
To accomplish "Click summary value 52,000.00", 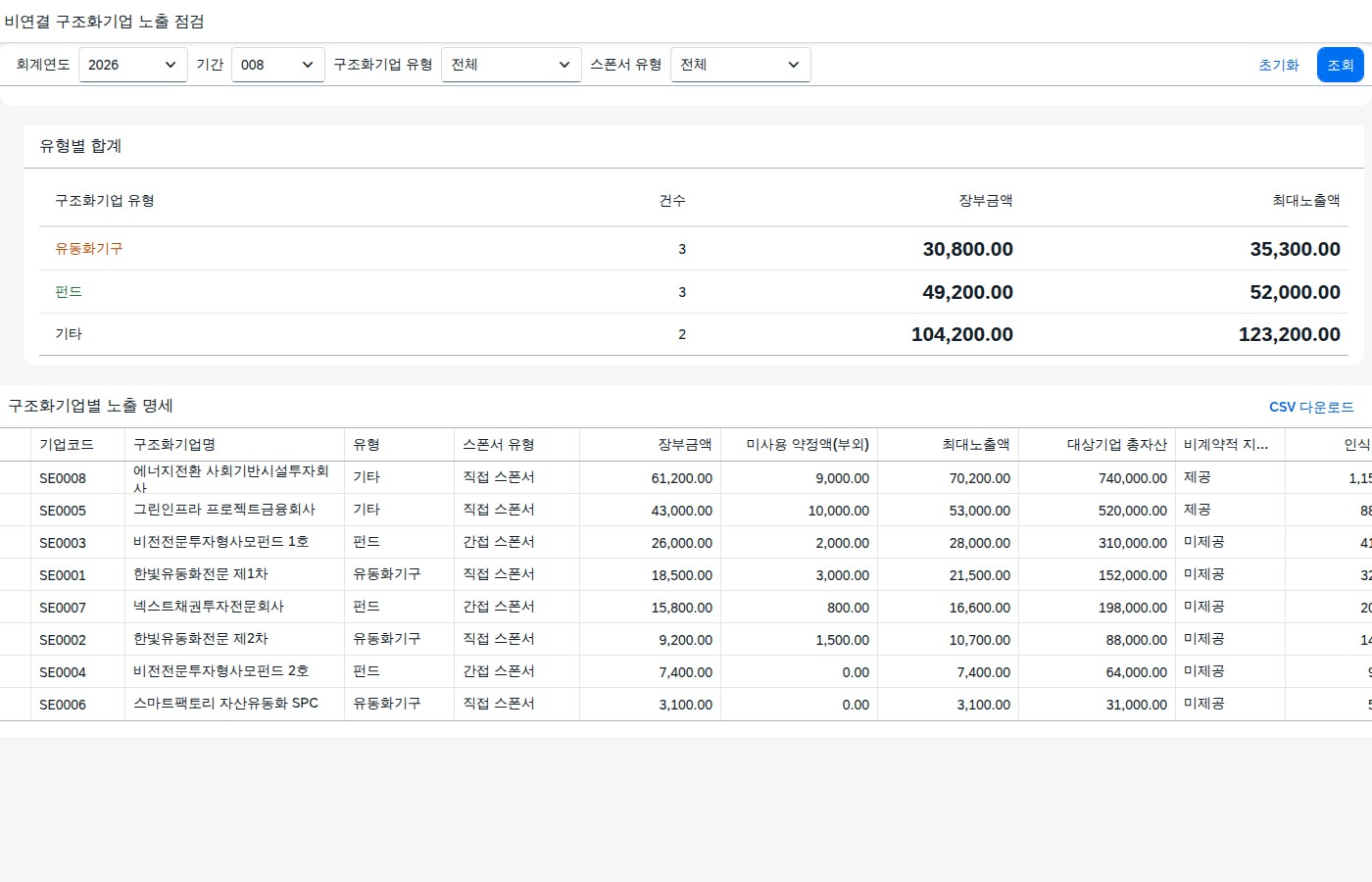I will [x=1295, y=293].
